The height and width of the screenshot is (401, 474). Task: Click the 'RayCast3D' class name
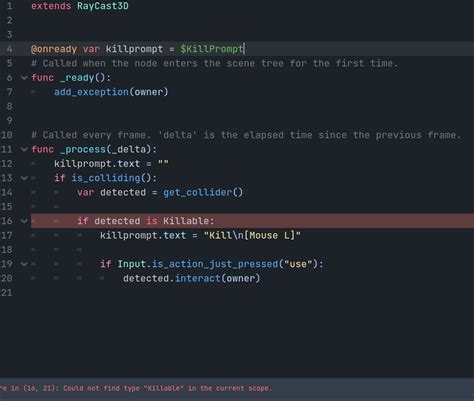[x=103, y=6]
